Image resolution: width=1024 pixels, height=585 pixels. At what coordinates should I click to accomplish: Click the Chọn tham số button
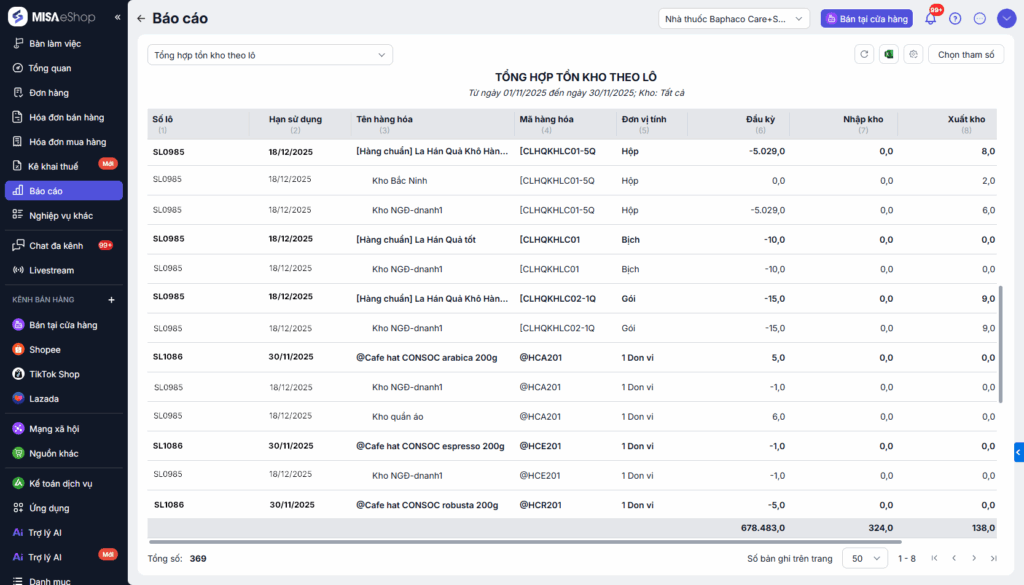(965, 55)
